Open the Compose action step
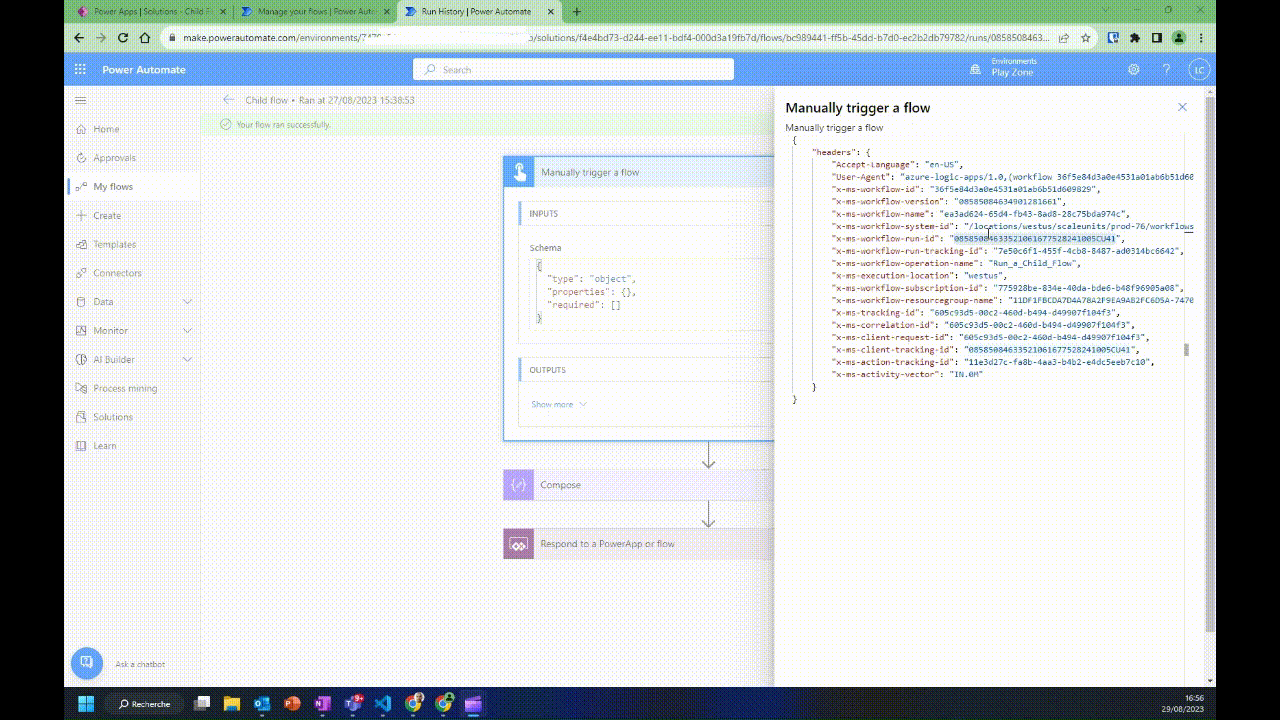 click(639, 485)
